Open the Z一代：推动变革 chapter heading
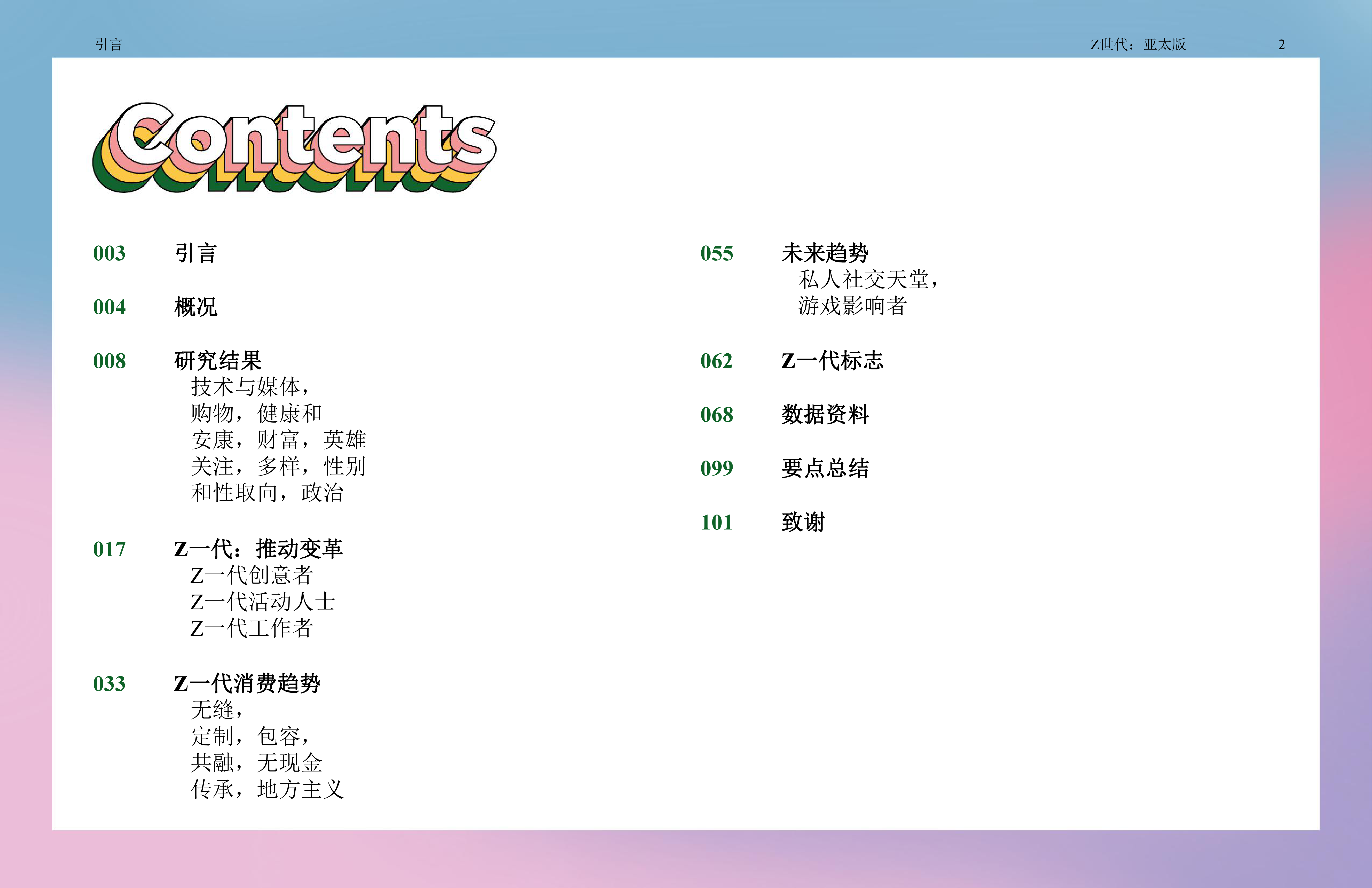 pos(258,549)
